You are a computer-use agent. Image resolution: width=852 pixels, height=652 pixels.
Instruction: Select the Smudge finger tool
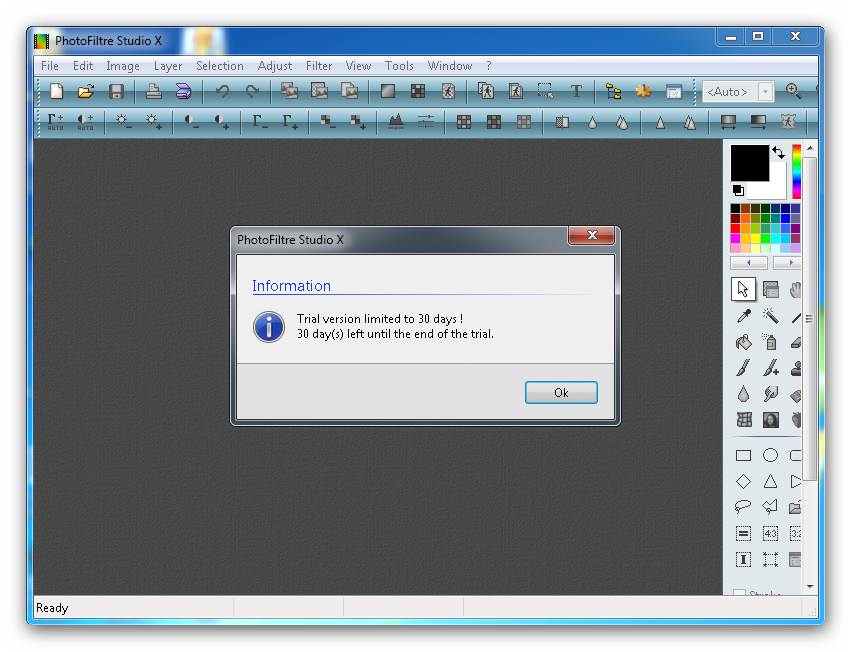(x=770, y=394)
